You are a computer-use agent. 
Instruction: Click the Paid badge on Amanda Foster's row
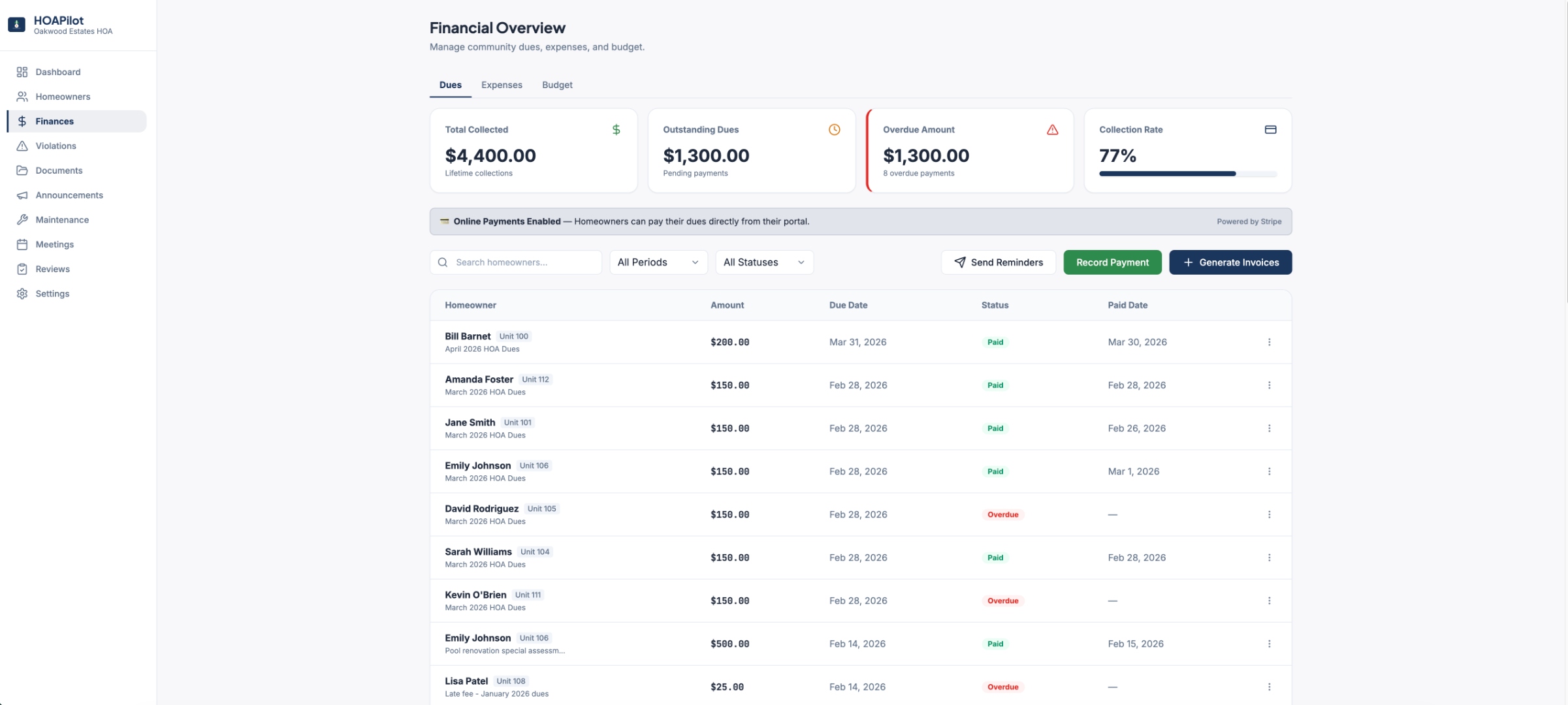995,385
